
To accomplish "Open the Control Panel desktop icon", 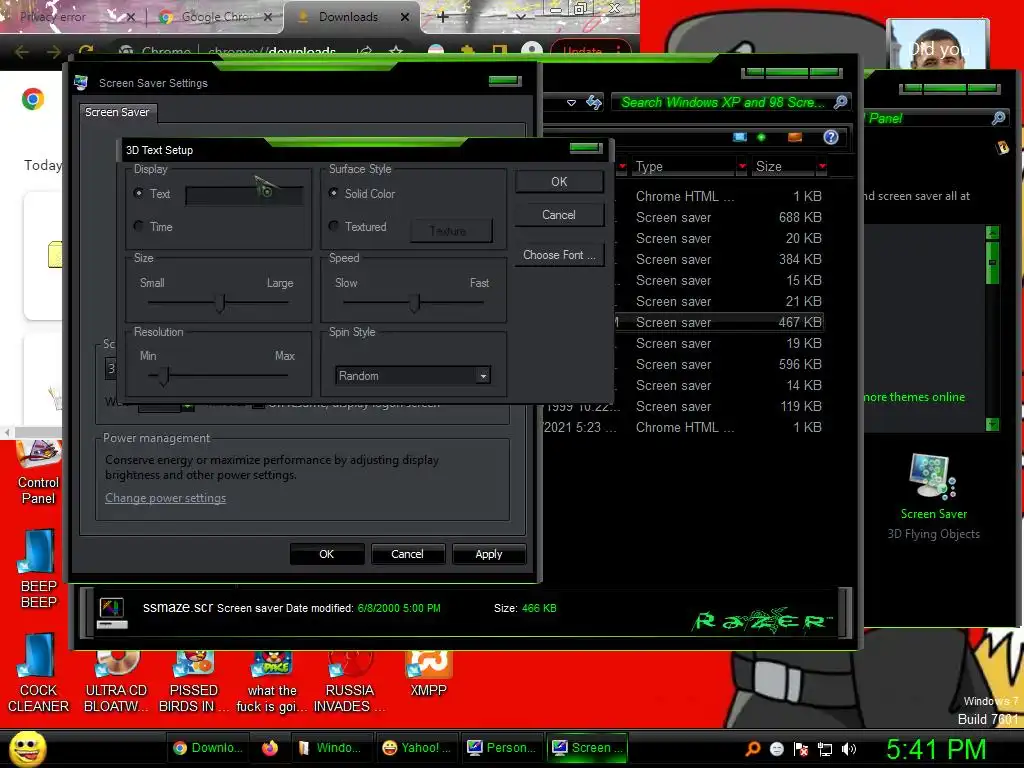I will tap(38, 473).
